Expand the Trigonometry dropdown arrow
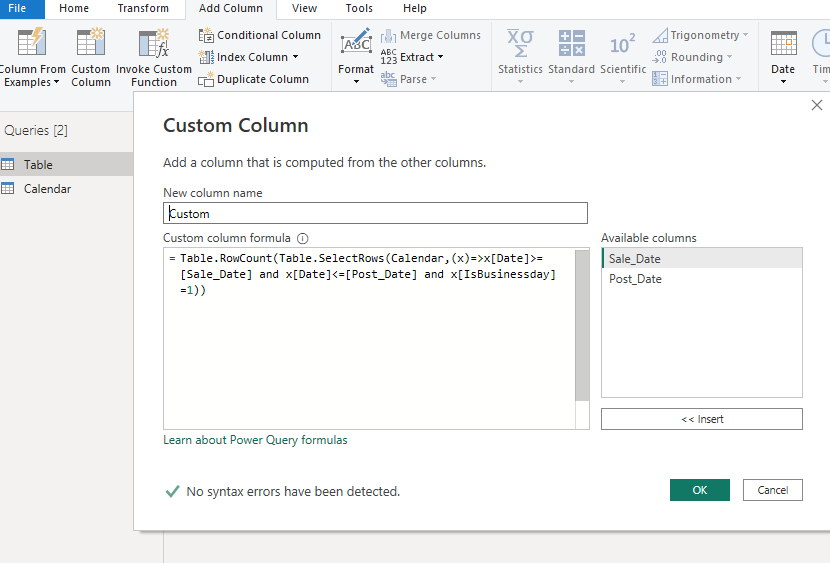This screenshot has height=563, width=830. click(x=745, y=35)
